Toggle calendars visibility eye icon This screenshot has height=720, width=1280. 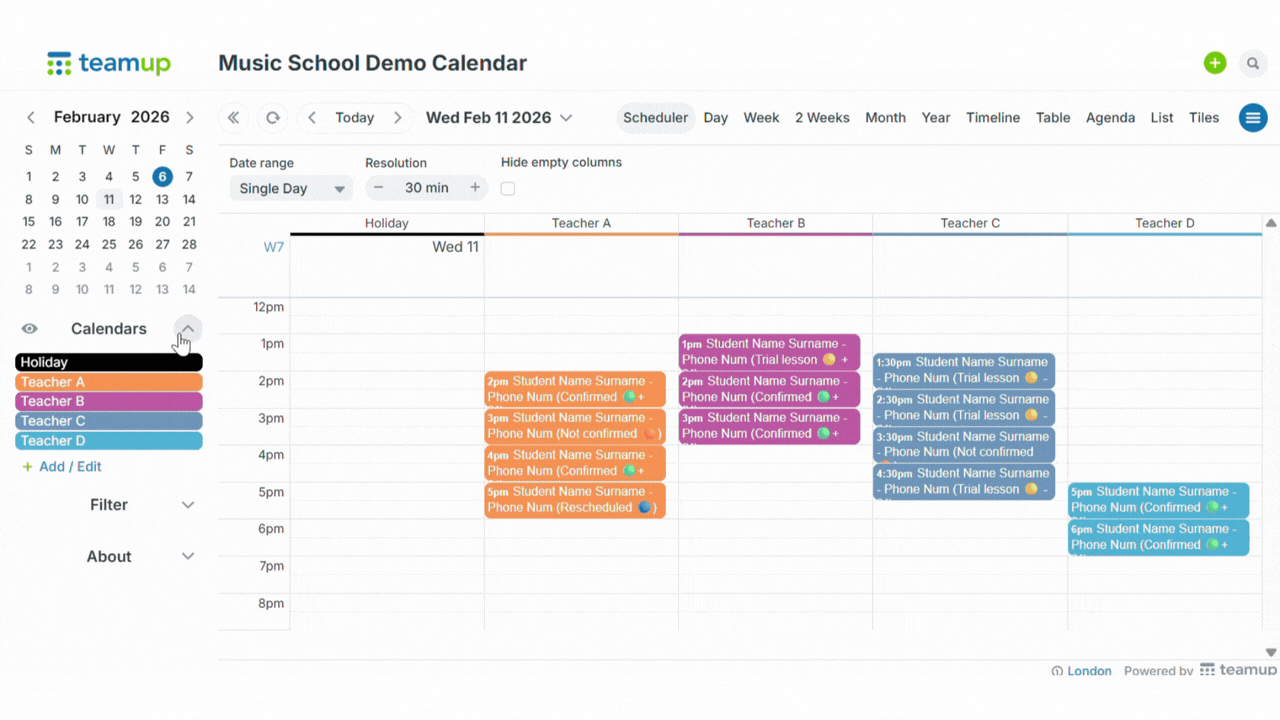point(30,329)
